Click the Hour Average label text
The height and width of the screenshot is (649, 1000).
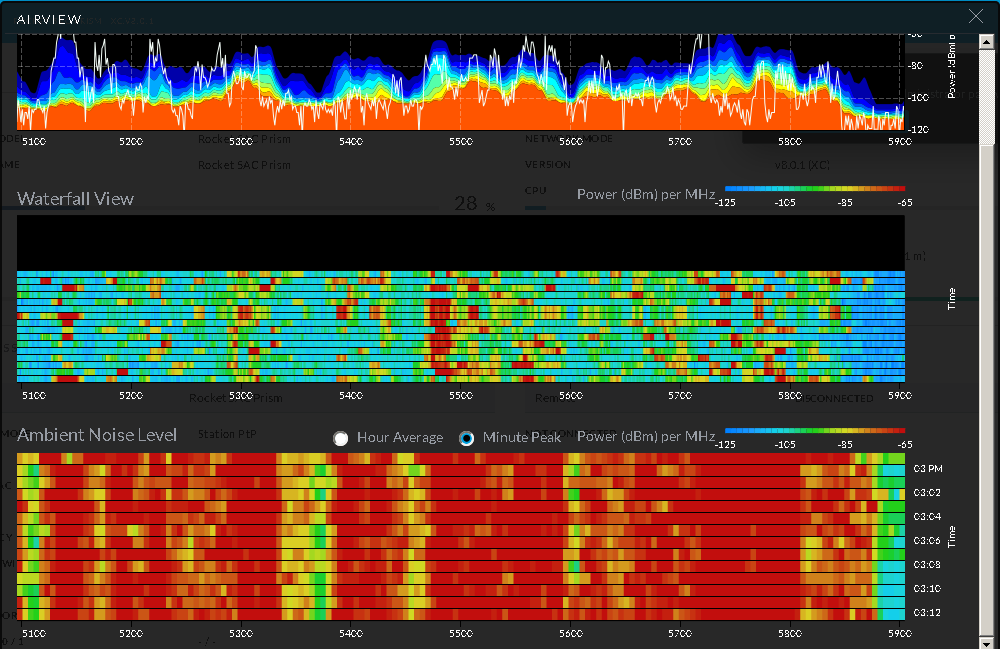click(x=400, y=437)
